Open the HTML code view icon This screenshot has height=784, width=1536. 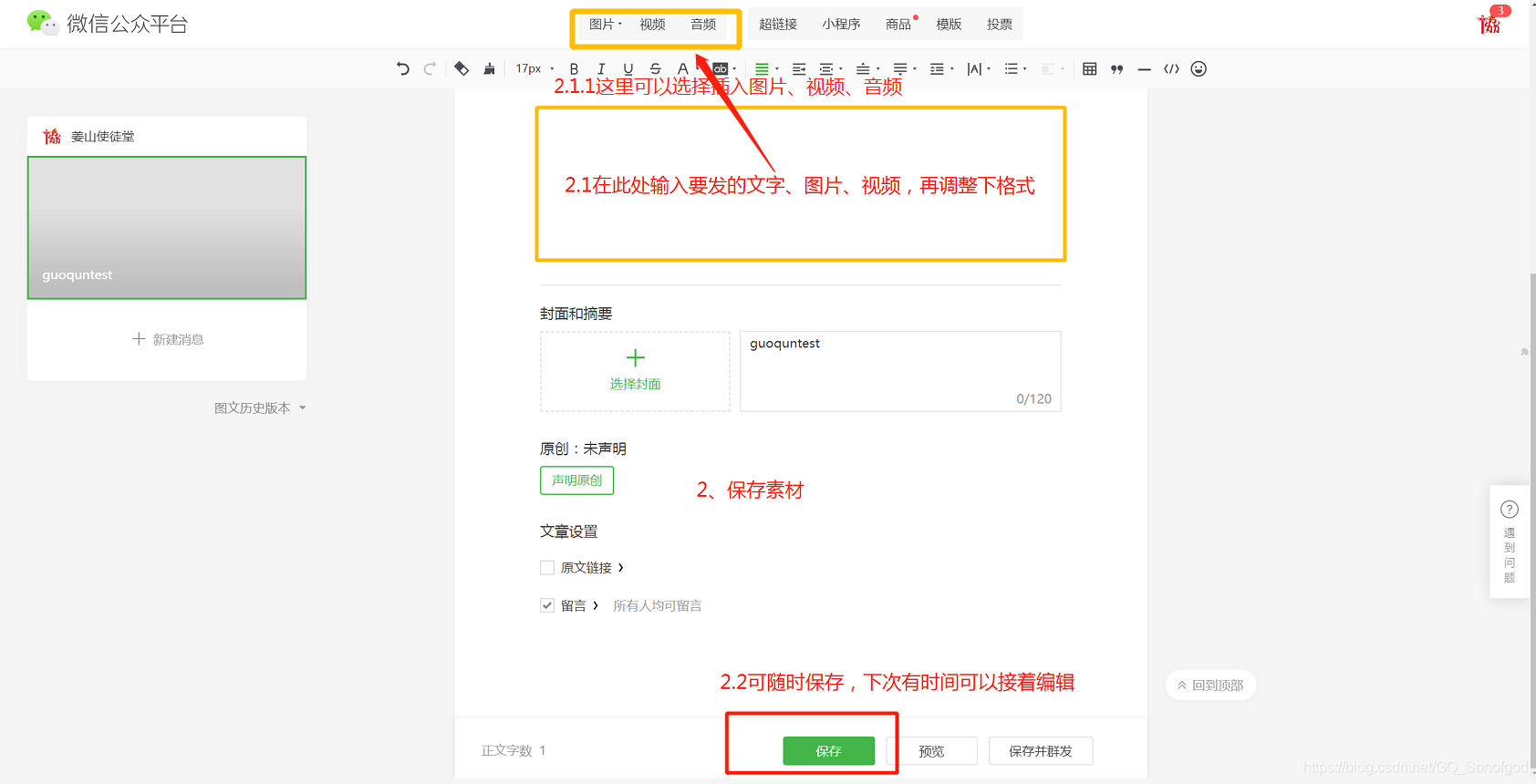coord(1171,68)
